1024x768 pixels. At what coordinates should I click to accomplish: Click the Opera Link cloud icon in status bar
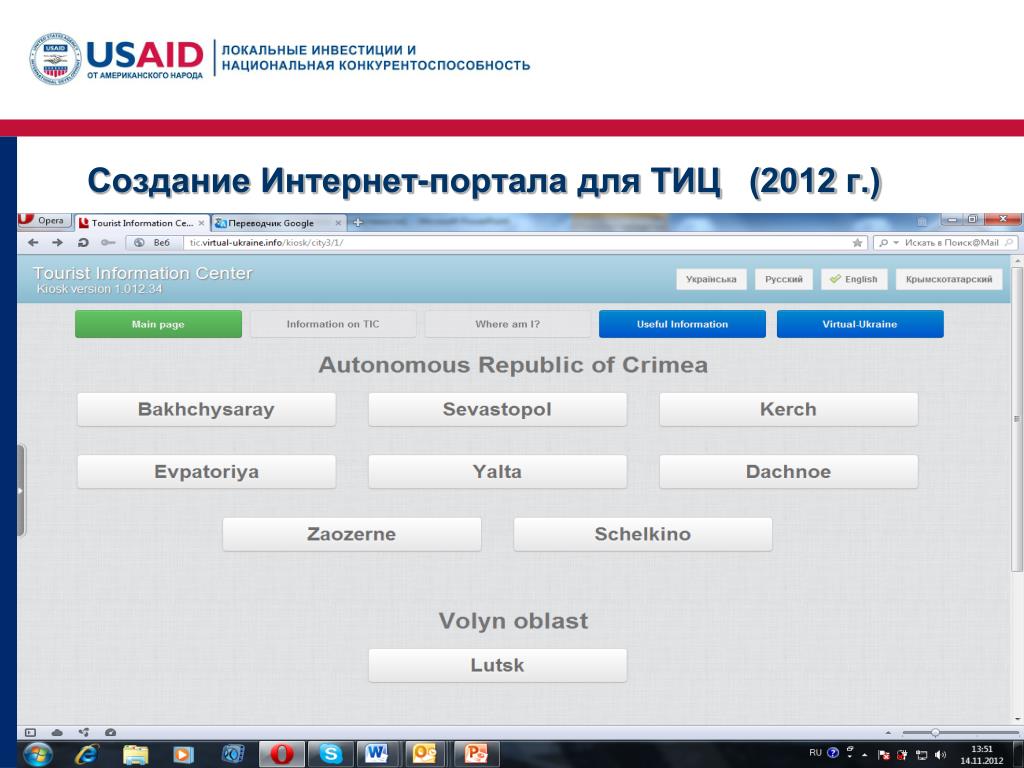(x=57, y=732)
